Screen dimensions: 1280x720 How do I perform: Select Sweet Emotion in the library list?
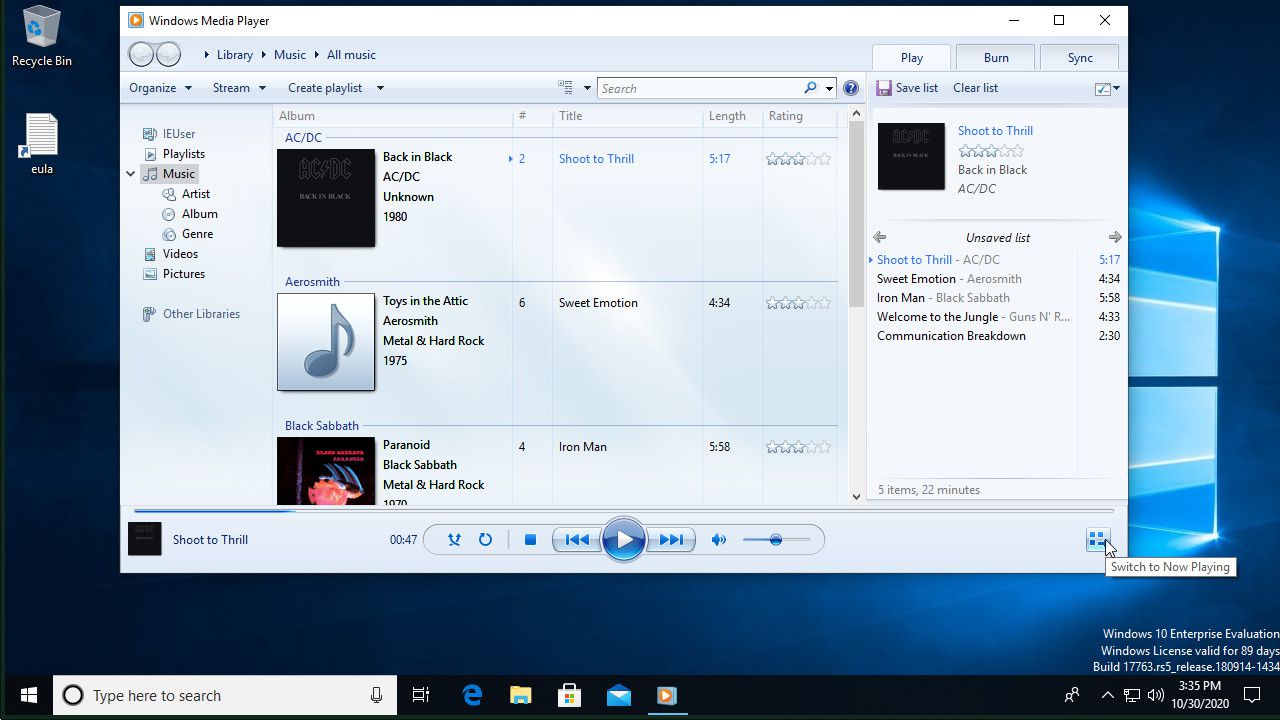[598, 303]
